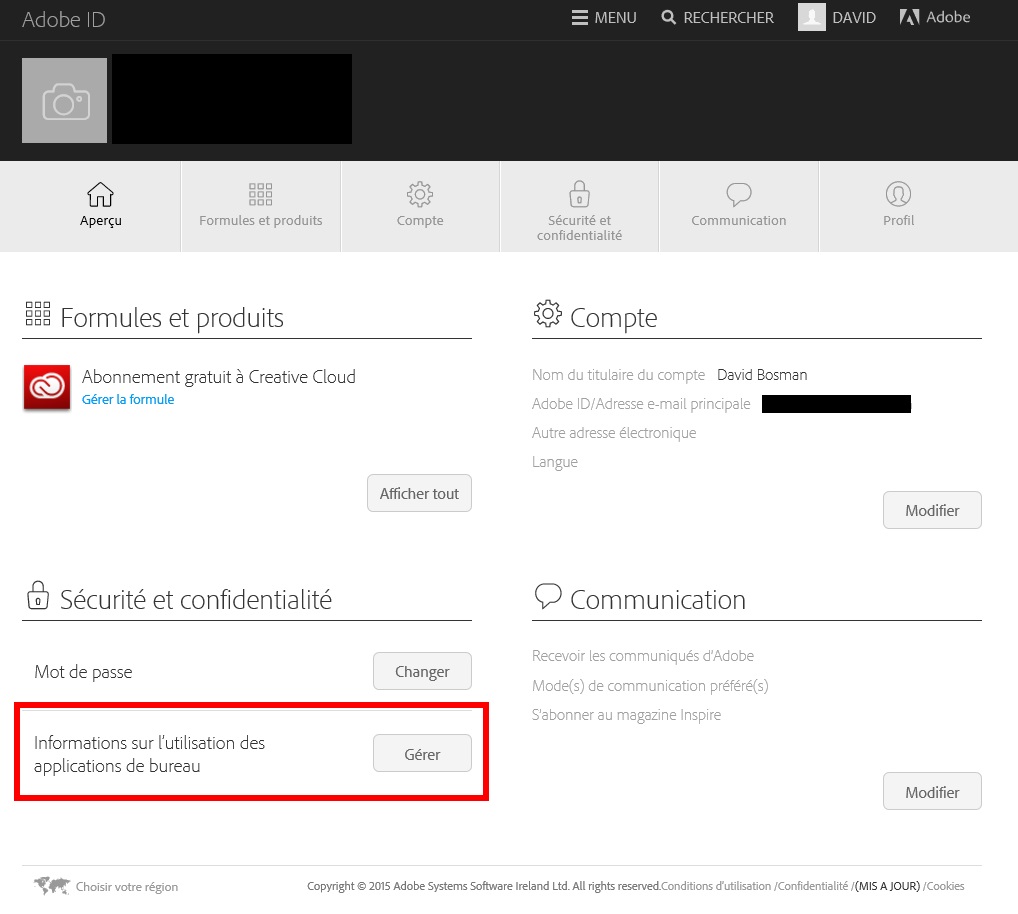Click Mode(s) de communication préféré(s) text
The width and height of the screenshot is (1018, 914).
point(650,686)
